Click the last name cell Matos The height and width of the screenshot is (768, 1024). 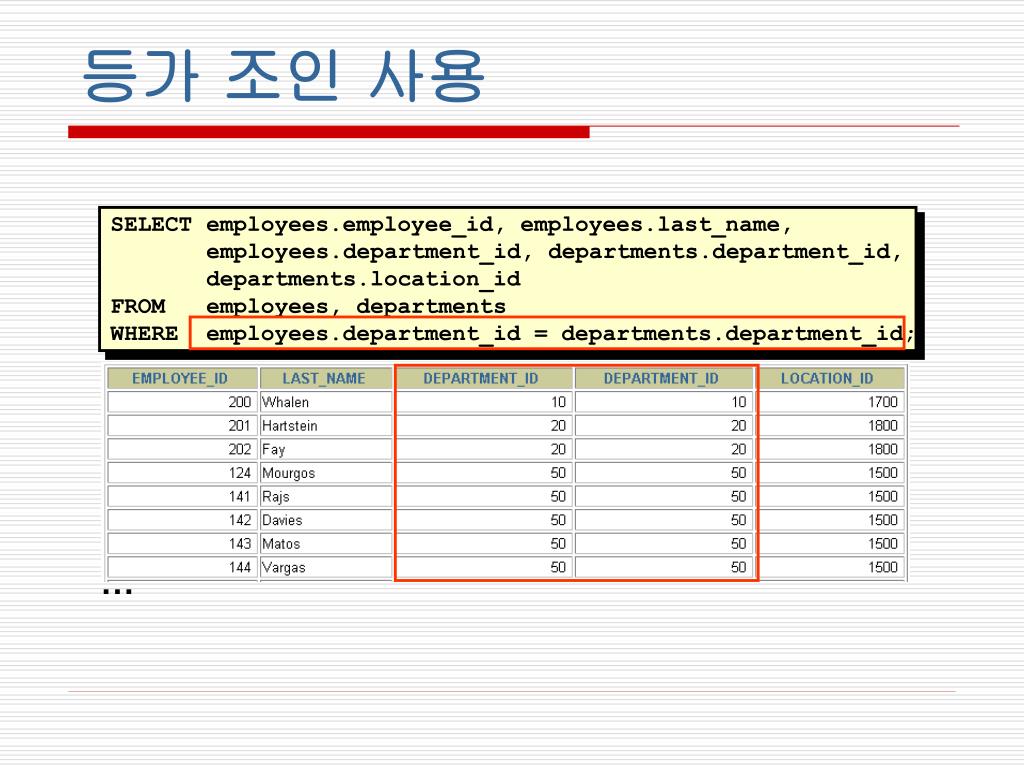326,543
